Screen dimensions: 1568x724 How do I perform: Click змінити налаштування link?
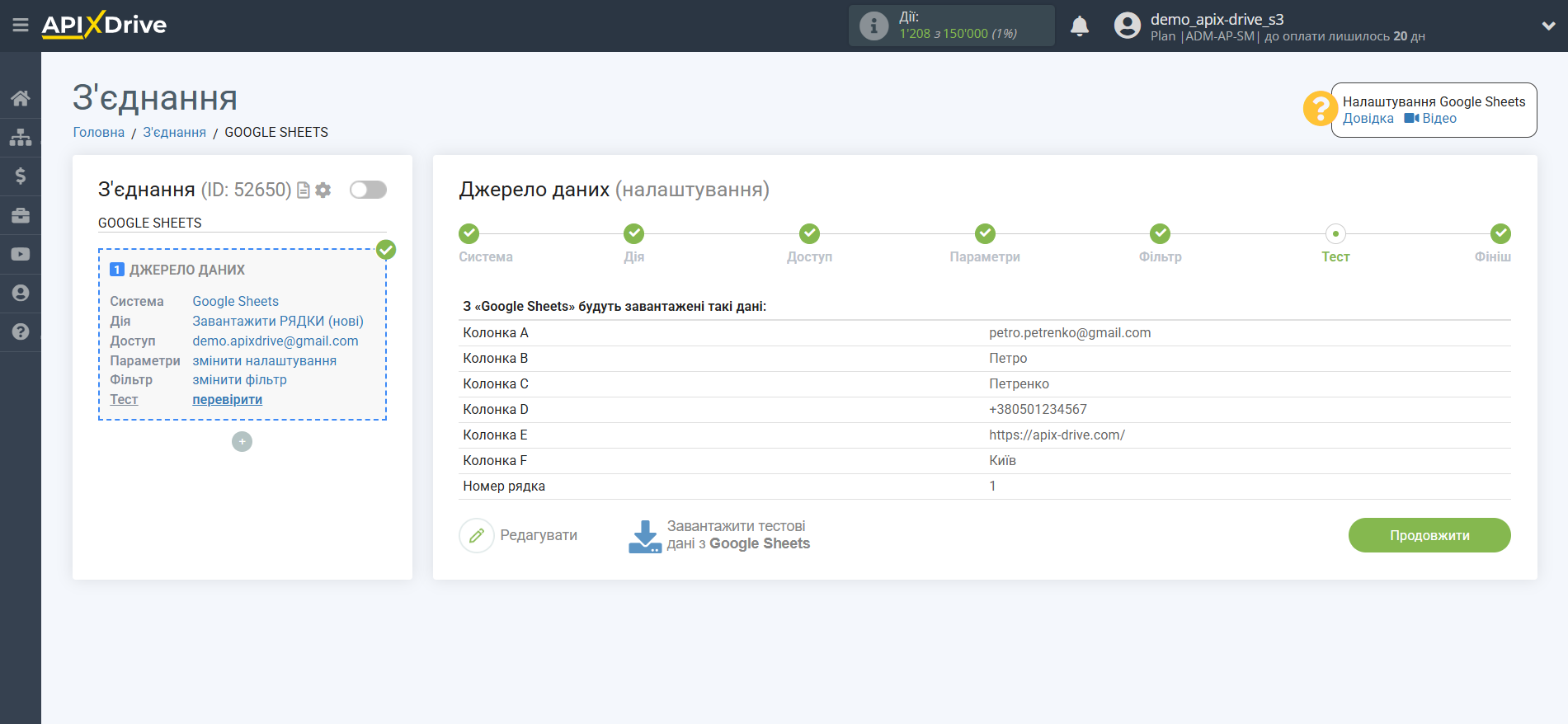(265, 361)
